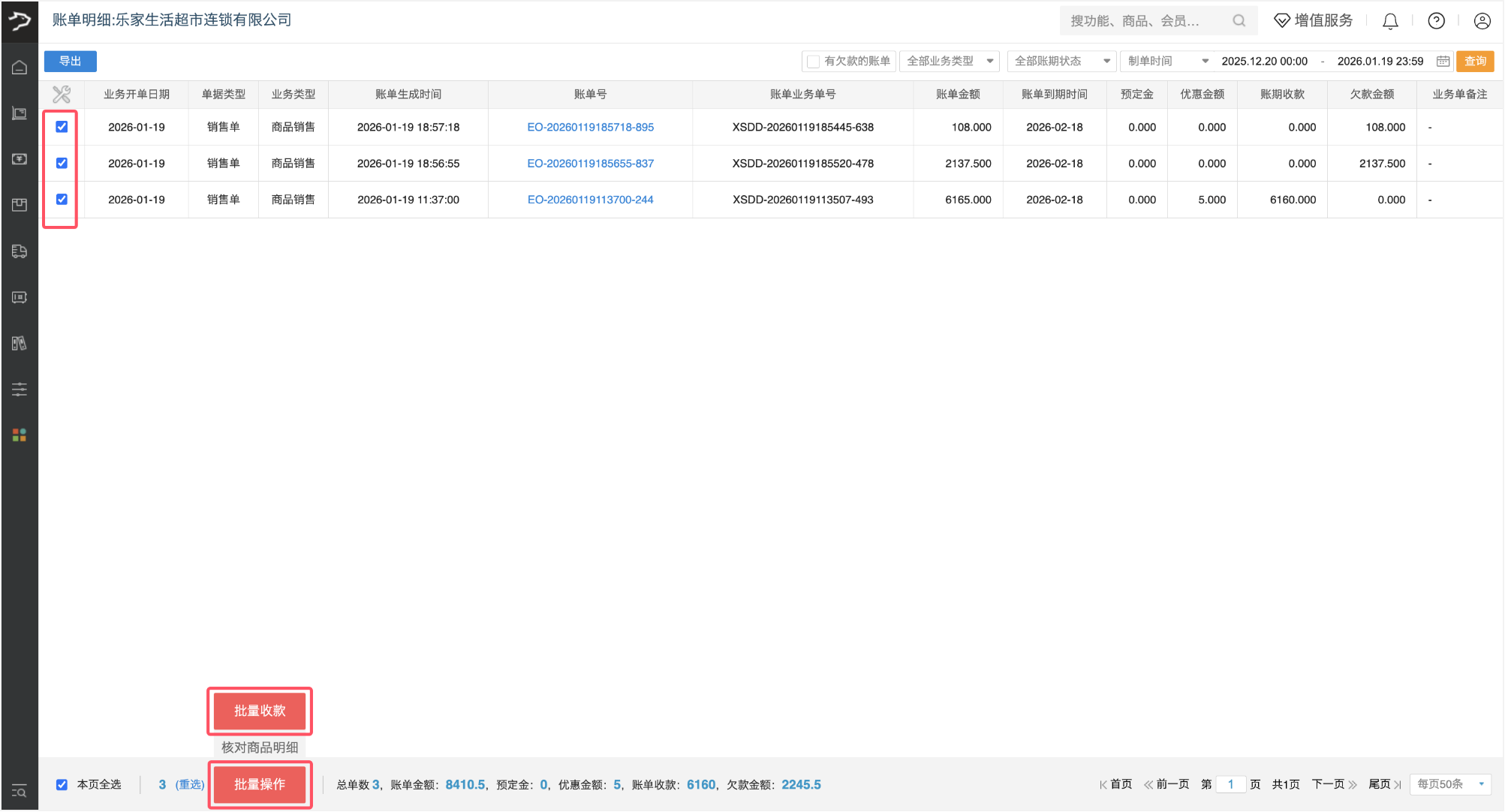Expand the 每页50条 page size dropdown
Image resolution: width=1505 pixels, height=812 pixels.
[x=1449, y=784]
